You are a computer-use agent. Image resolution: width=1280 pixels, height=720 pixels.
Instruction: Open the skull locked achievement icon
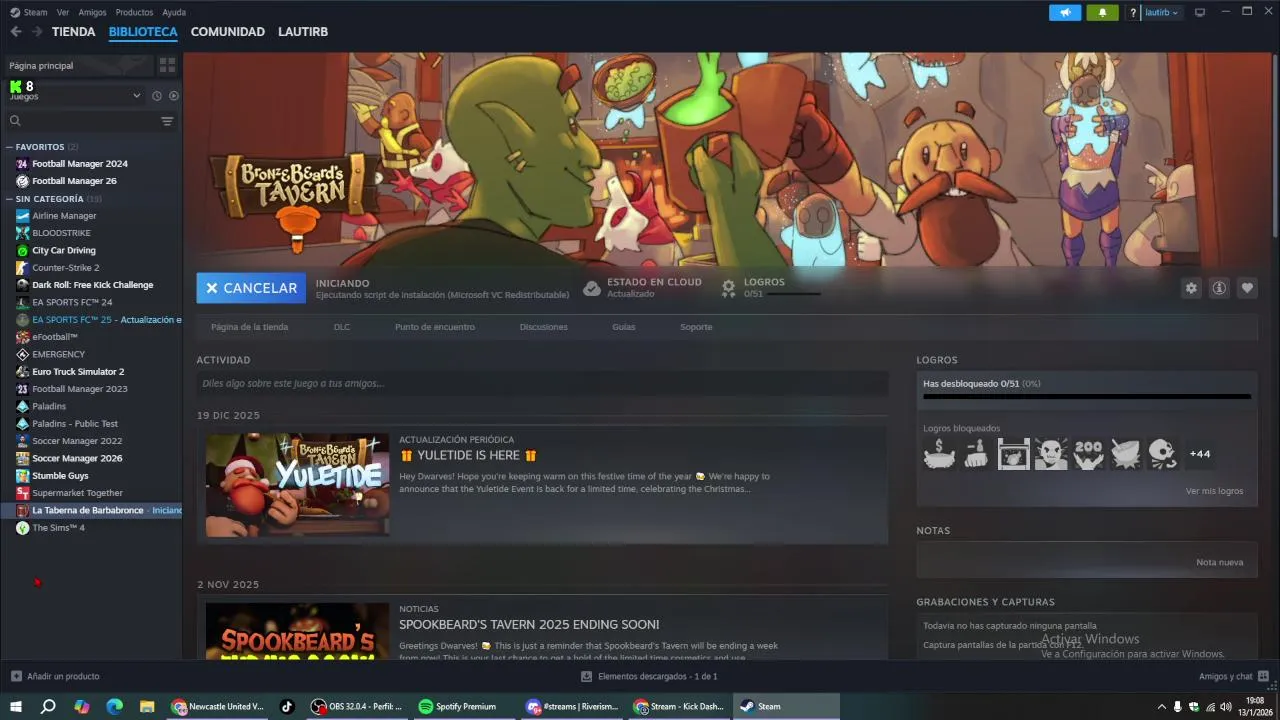tap(1162, 454)
